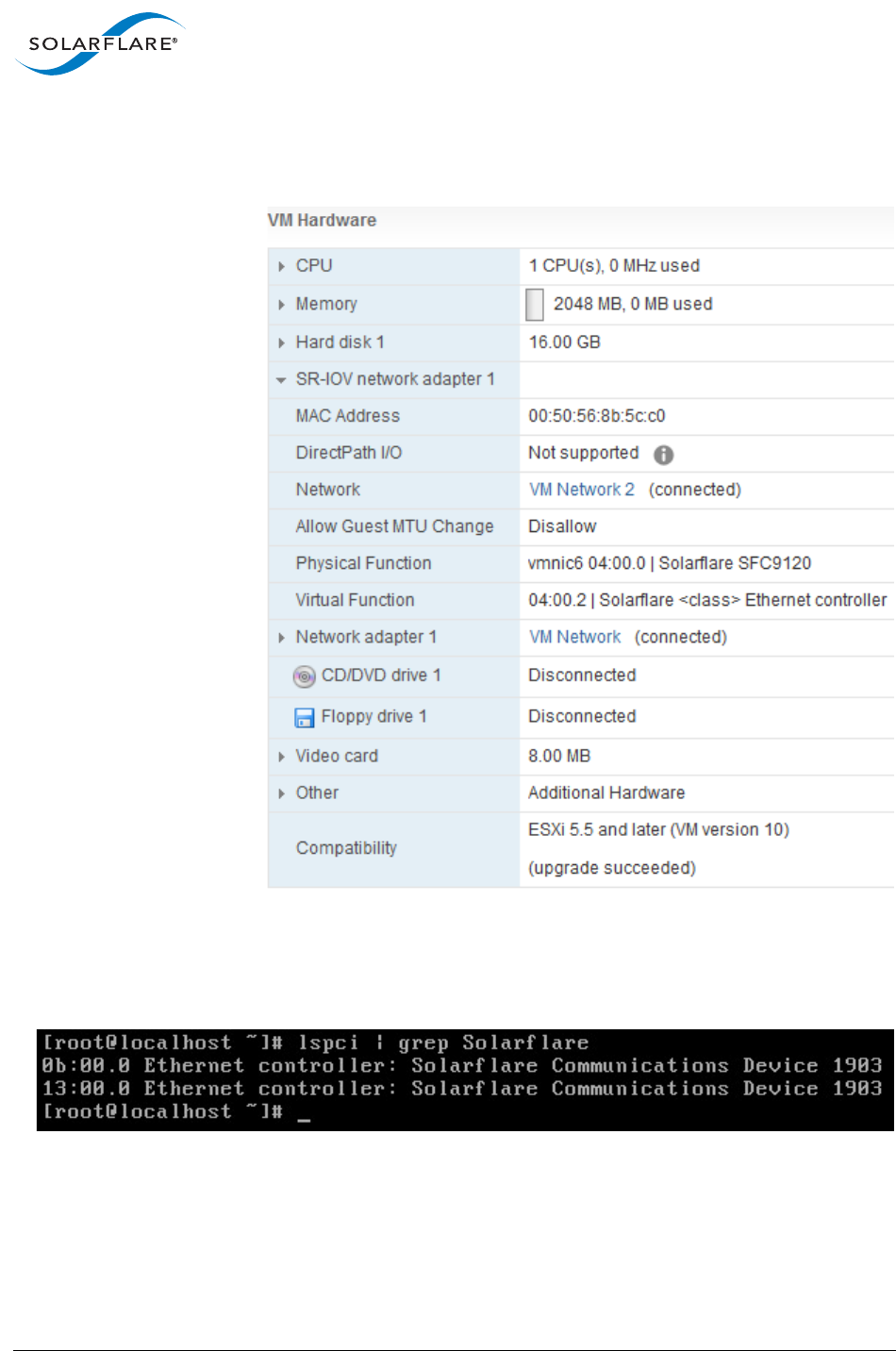
Task: Click the 'Additional Hardware' value
Action: click(606, 793)
